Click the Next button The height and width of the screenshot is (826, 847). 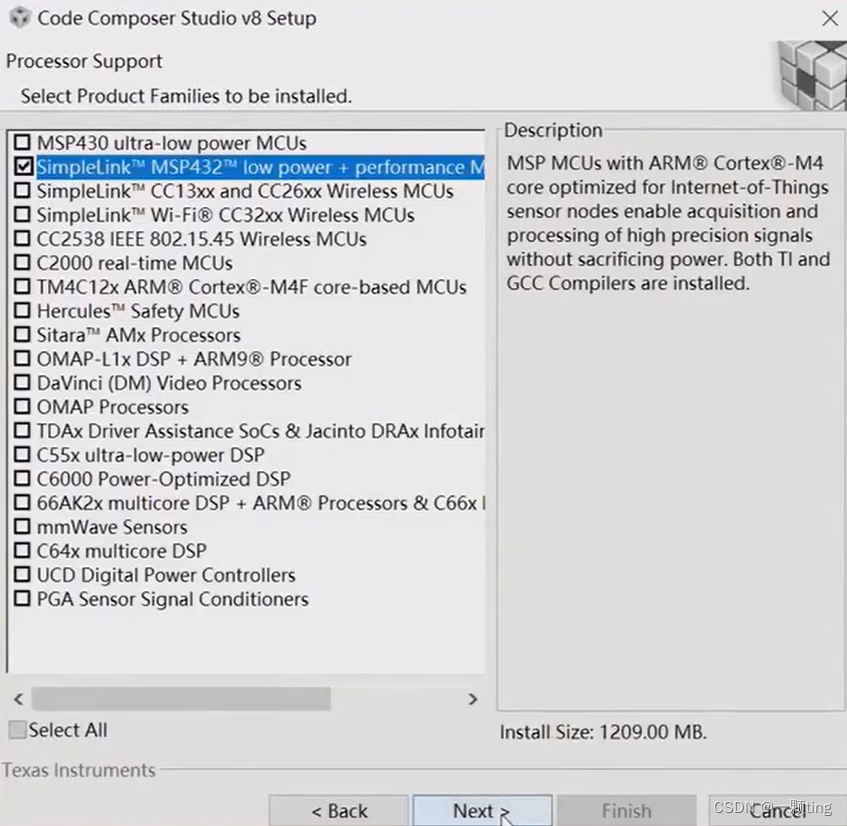click(482, 810)
